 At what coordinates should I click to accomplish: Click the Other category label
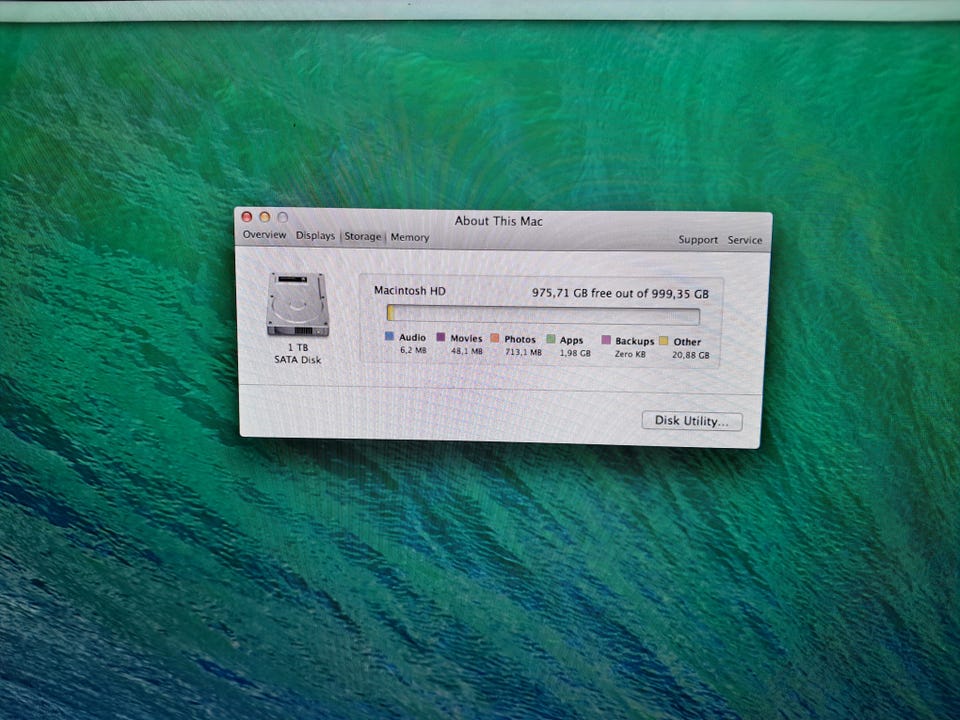pyautogui.click(x=687, y=342)
